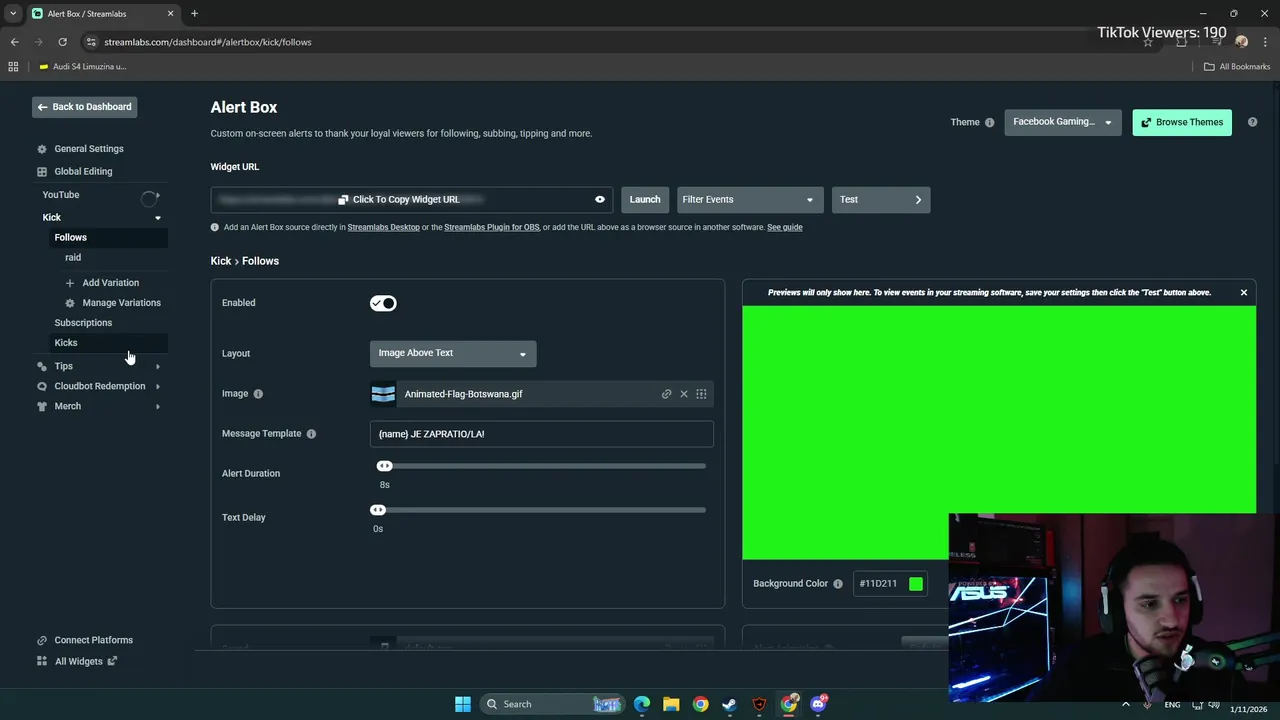The width and height of the screenshot is (1280, 720).
Task: Click the Alert Duration slider handle
Action: click(384, 466)
